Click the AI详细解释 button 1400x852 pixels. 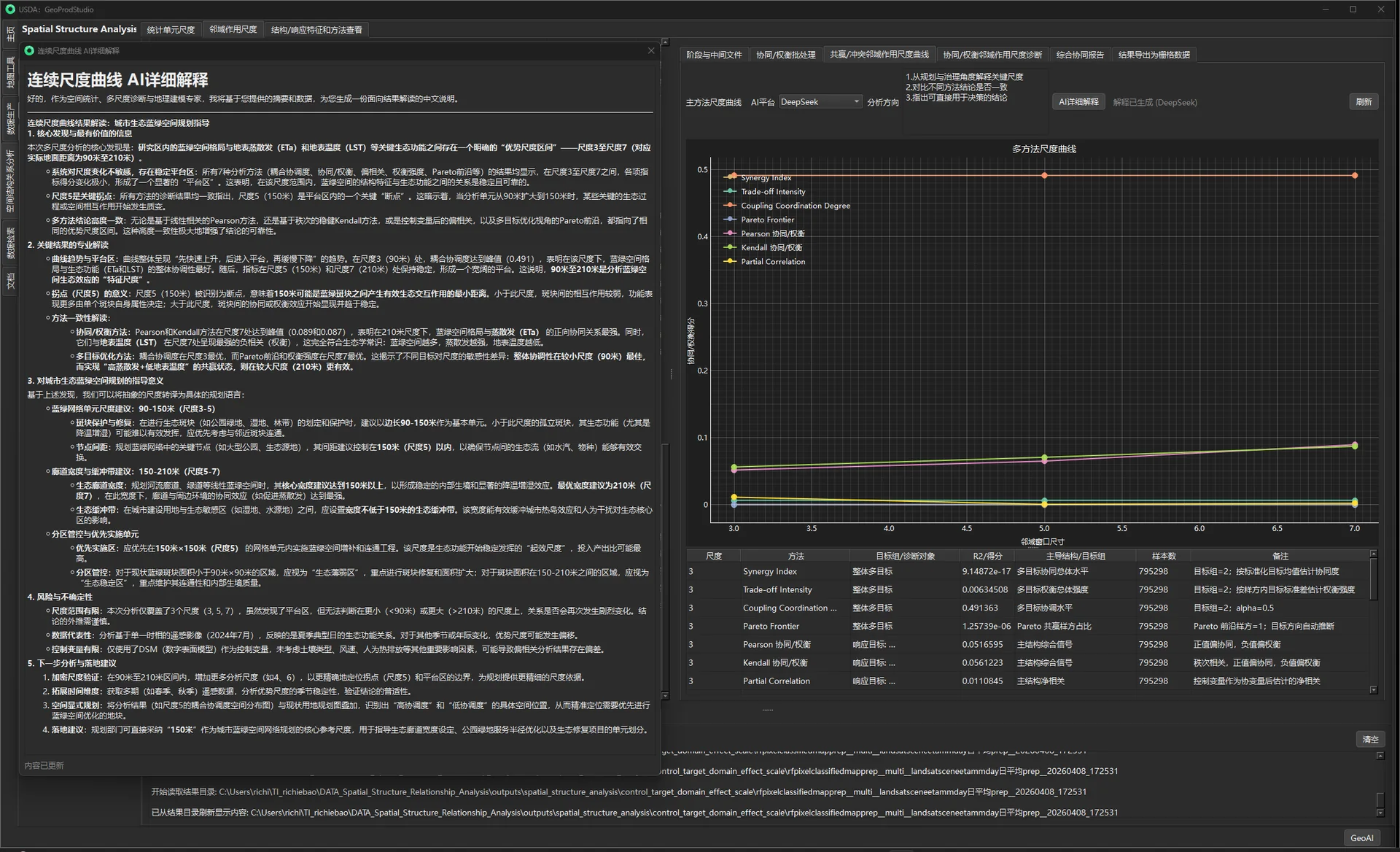1078,102
